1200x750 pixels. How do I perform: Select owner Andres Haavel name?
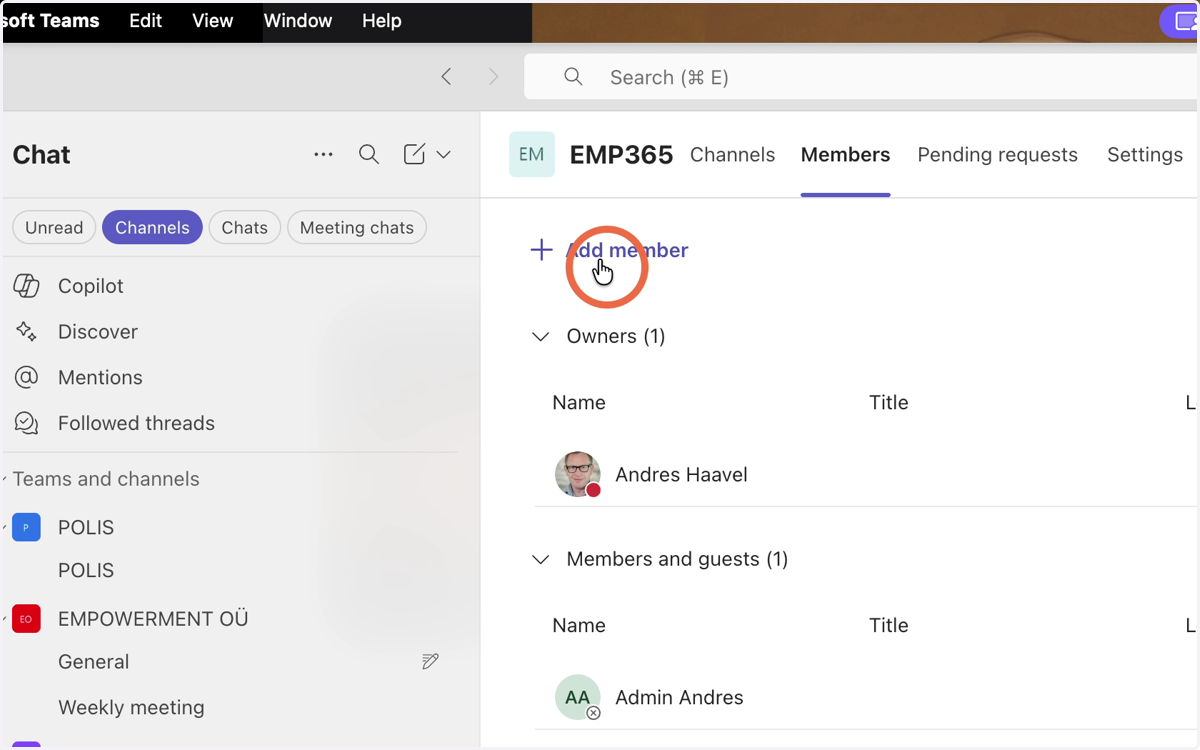[x=681, y=475]
